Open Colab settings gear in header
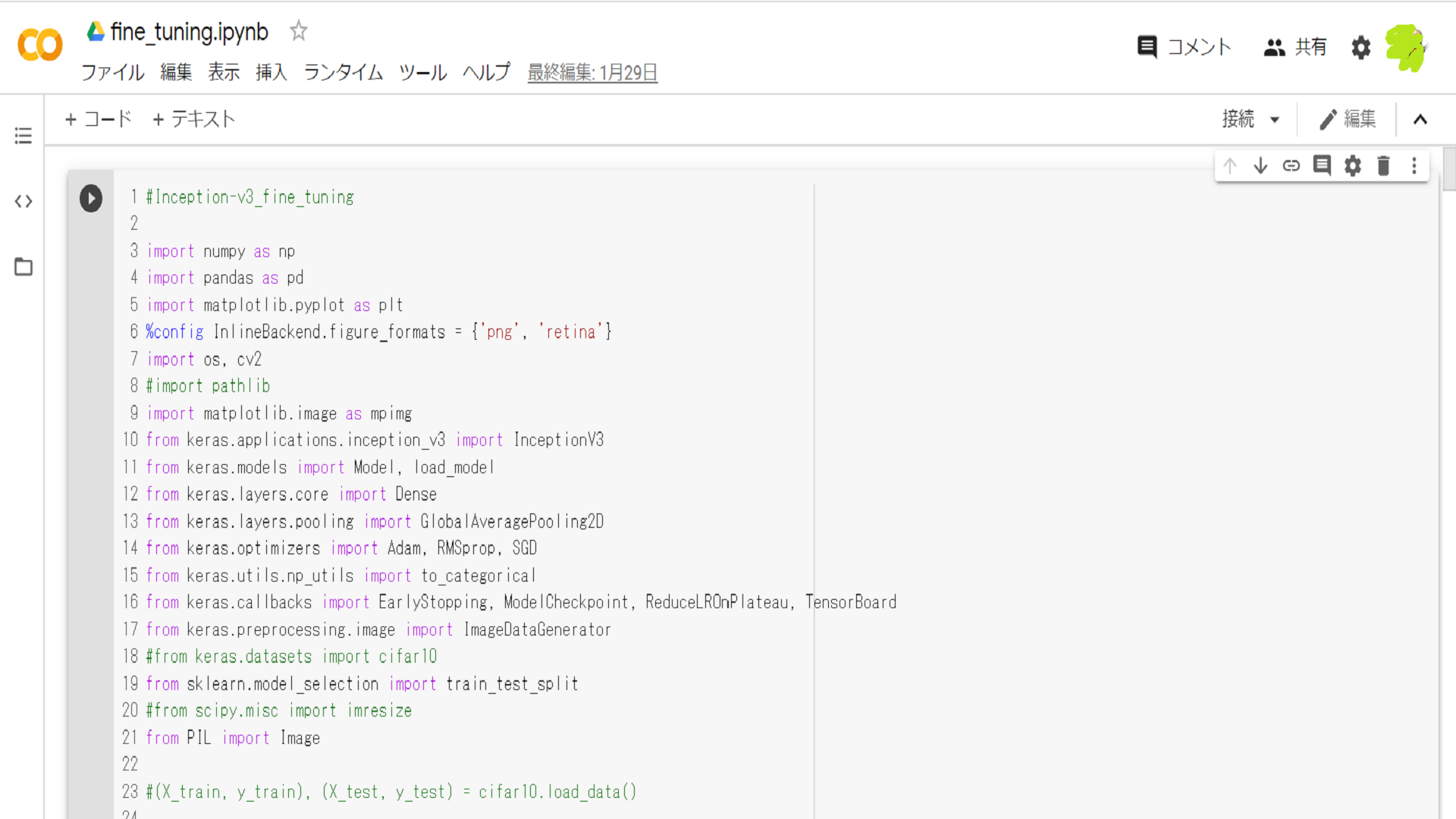The width and height of the screenshot is (1456, 819). pyautogui.click(x=1361, y=48)
